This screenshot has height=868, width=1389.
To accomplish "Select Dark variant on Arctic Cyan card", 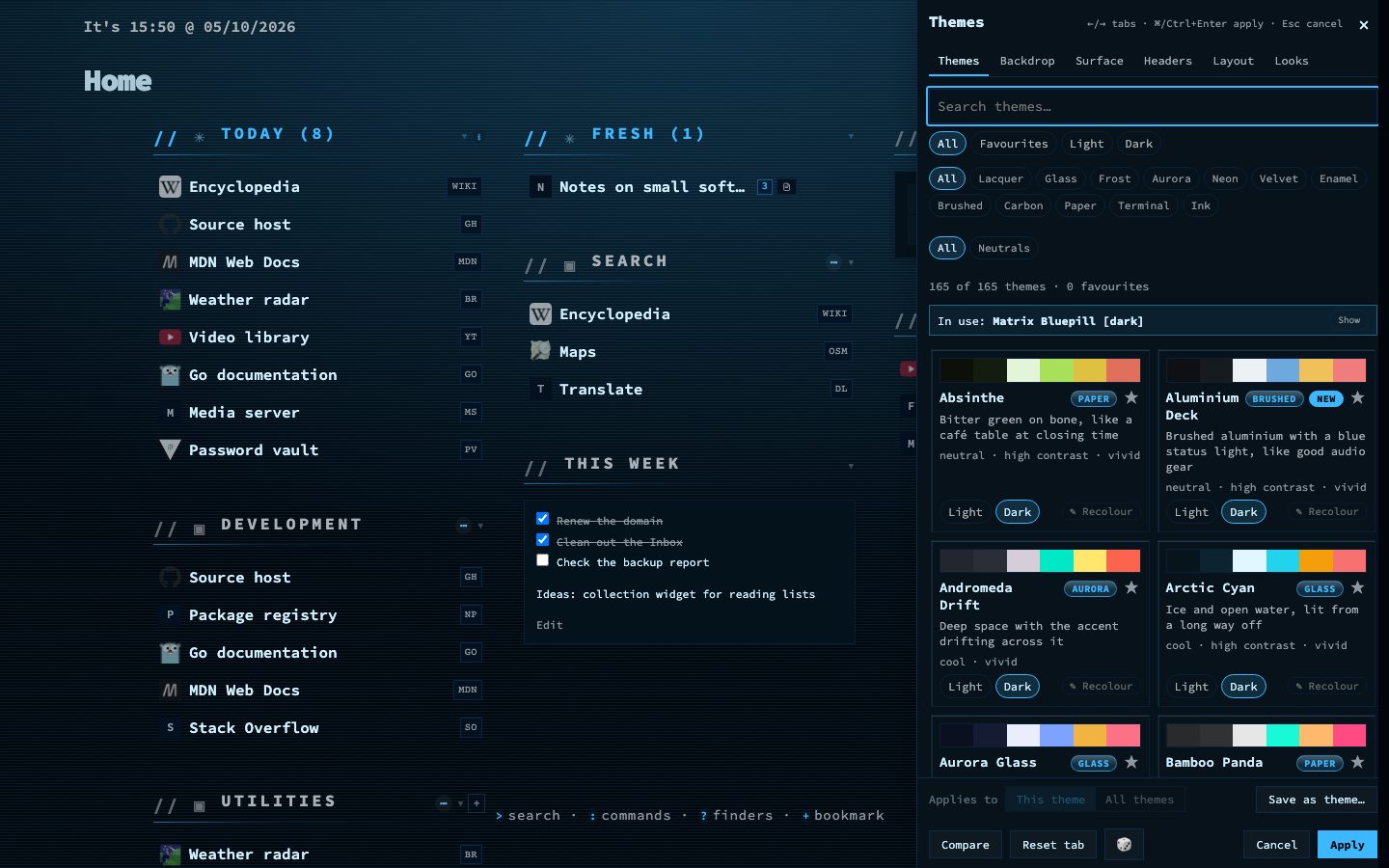I will click(x=1243, y=687).
